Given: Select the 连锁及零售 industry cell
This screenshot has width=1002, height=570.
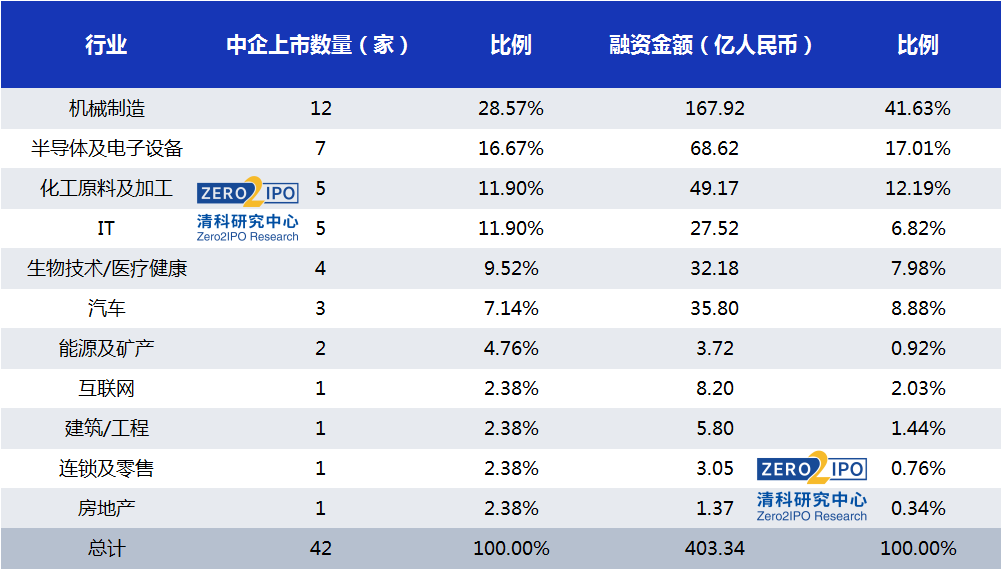Looking at the screenshot, I should click(x=107, y=468).
